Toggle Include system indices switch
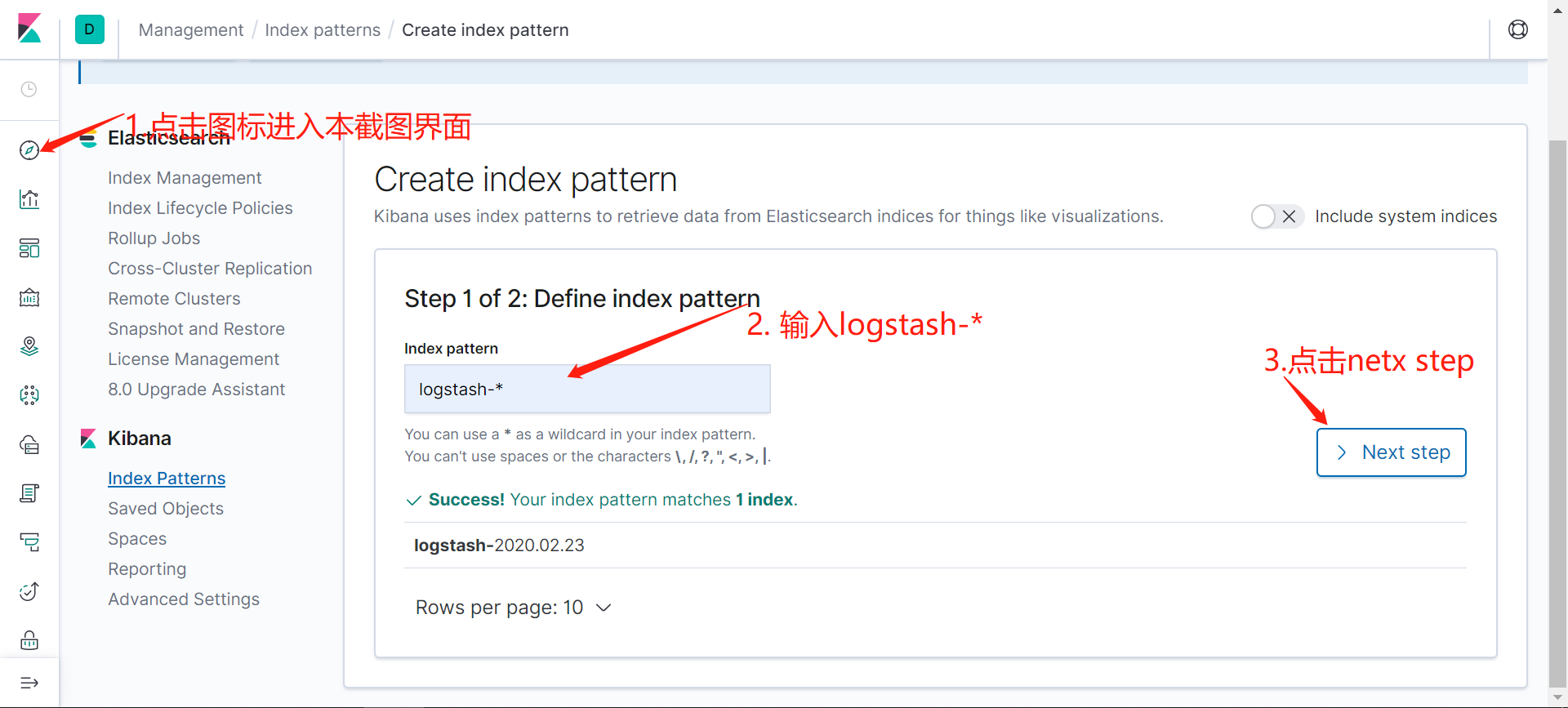Viewport: 1568px width, 708px height. [1277, 216]
